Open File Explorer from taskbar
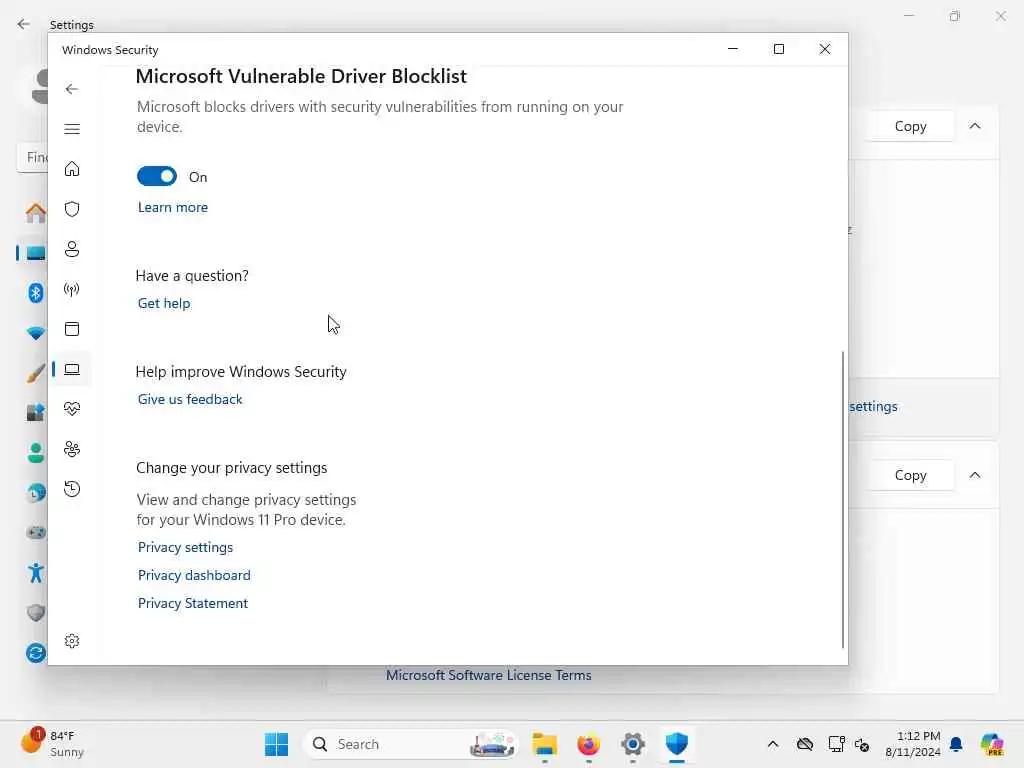Viewport: 1024px width, 768px height. (x=545, y=744)
